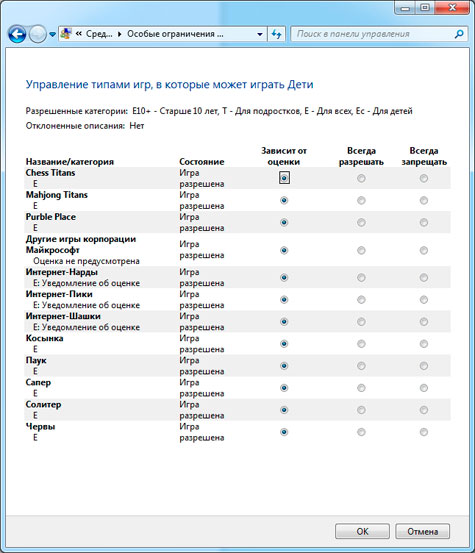Click the search magnifier icon
This screenshot has height=553, width=475.
tap(459, 34)
